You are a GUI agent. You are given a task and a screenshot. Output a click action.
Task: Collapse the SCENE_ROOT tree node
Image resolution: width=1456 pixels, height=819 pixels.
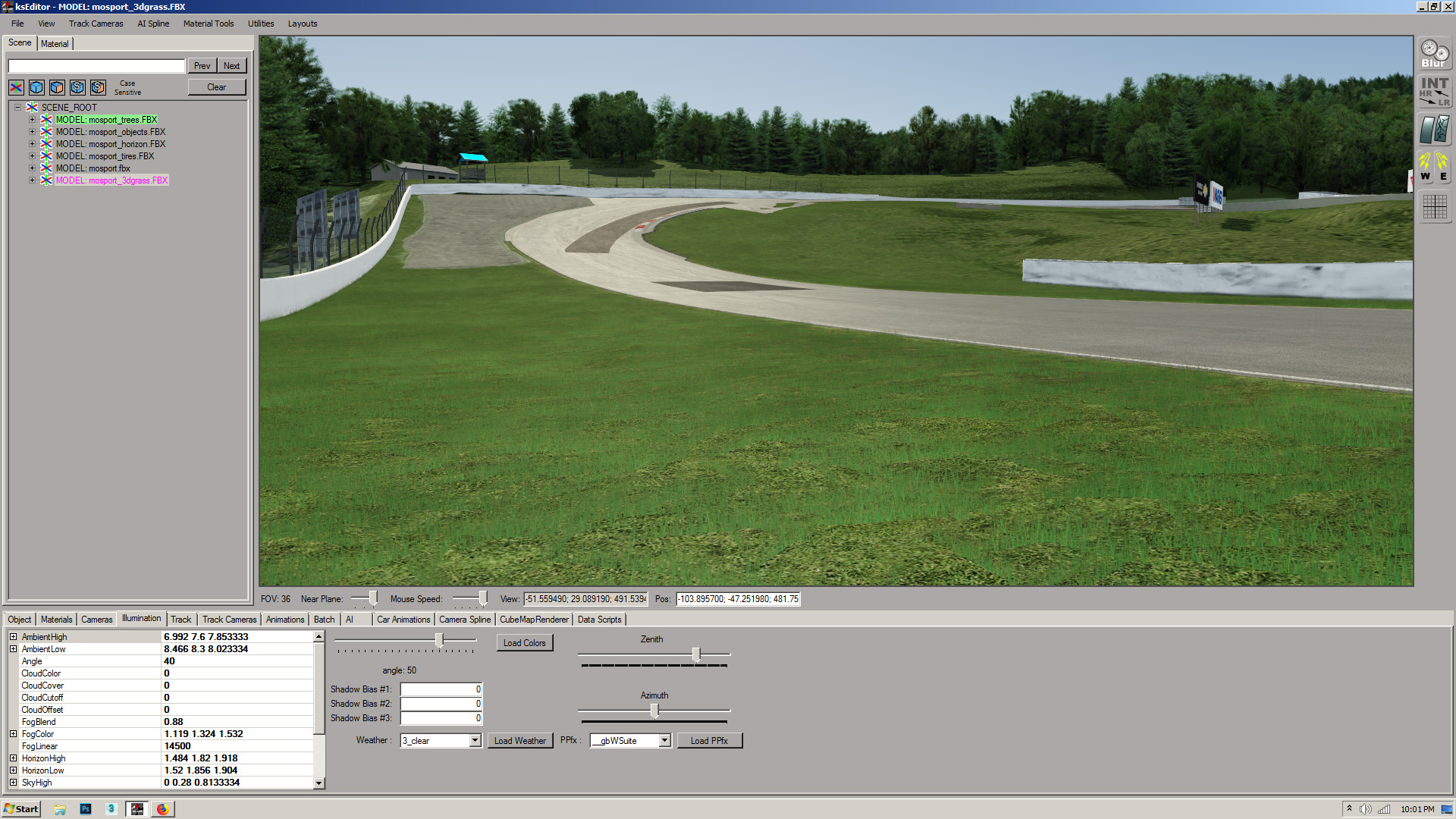pyautogui.click(x=18, y=107)
